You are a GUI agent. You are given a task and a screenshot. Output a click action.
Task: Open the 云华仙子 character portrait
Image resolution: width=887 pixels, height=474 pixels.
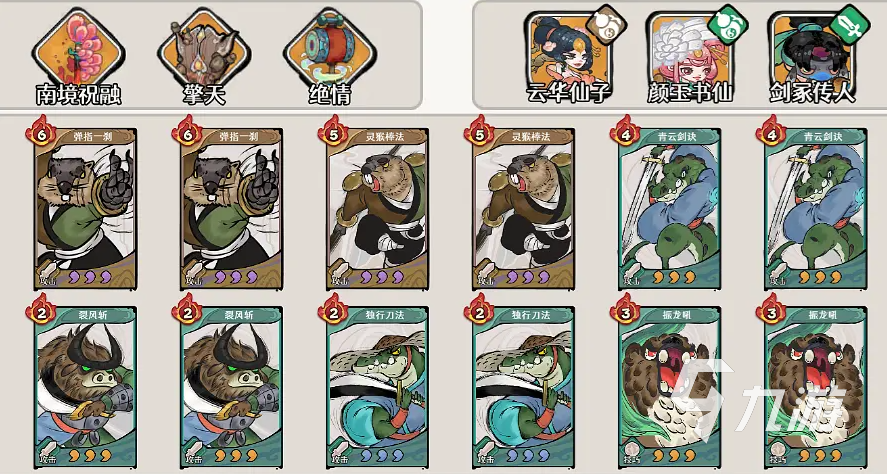pyautogui.click(x=567, y=52)
